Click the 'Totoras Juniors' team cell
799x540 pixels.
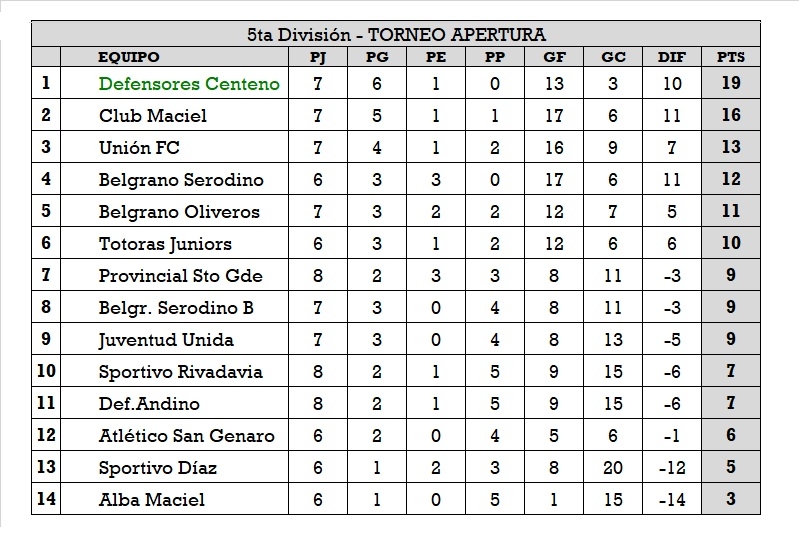pyautogui.click(x=165, y=244)
